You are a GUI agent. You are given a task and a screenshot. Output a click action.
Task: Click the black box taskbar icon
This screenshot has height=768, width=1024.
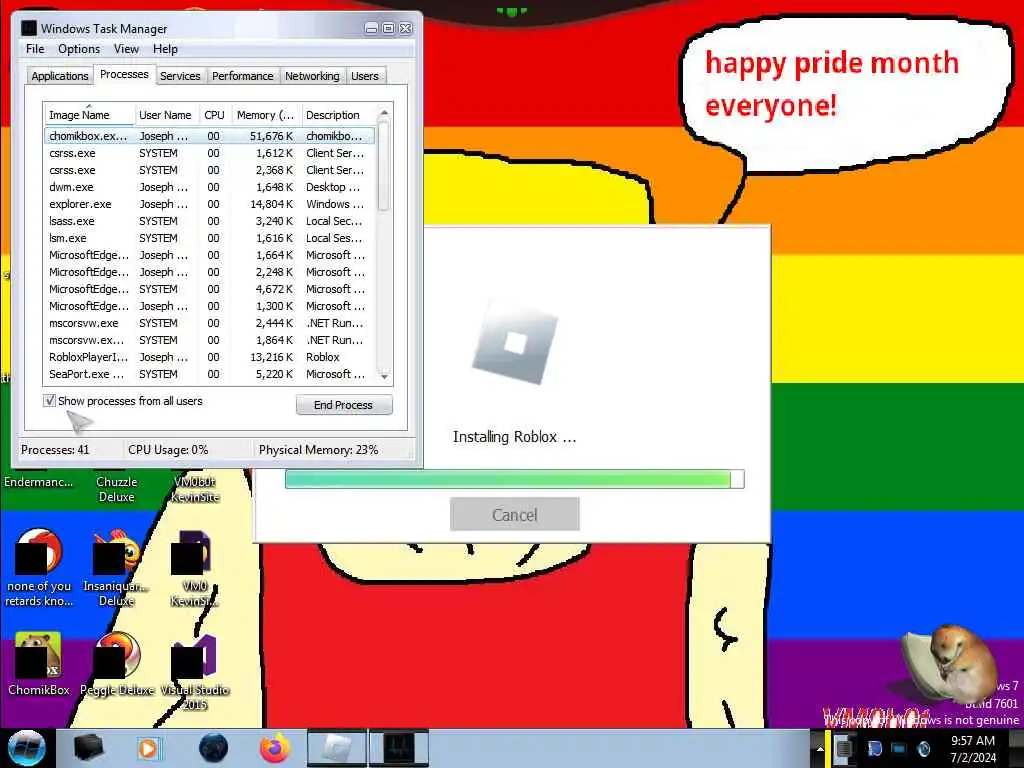(88, 748)
